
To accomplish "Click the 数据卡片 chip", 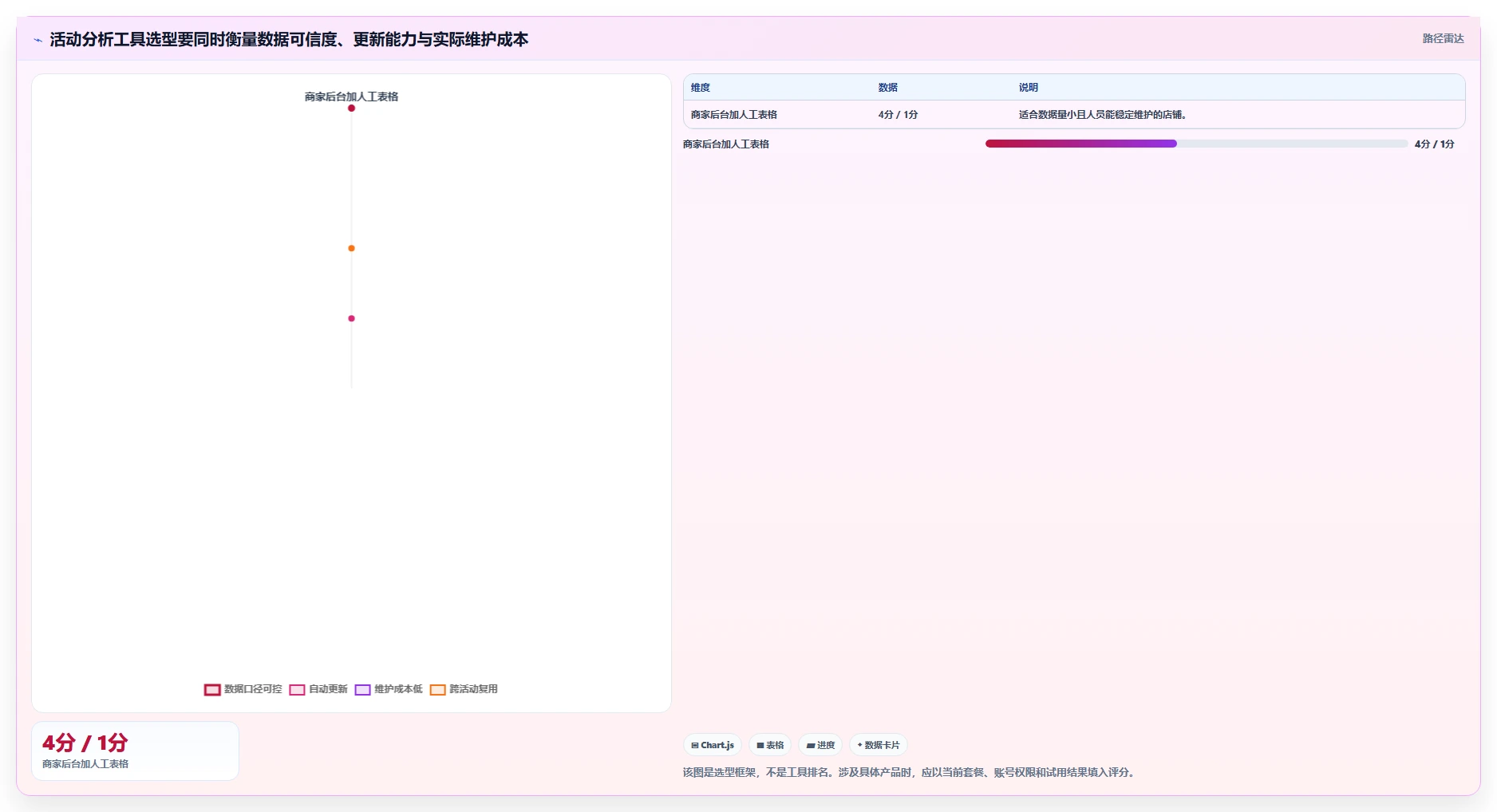I will (878, 745).
